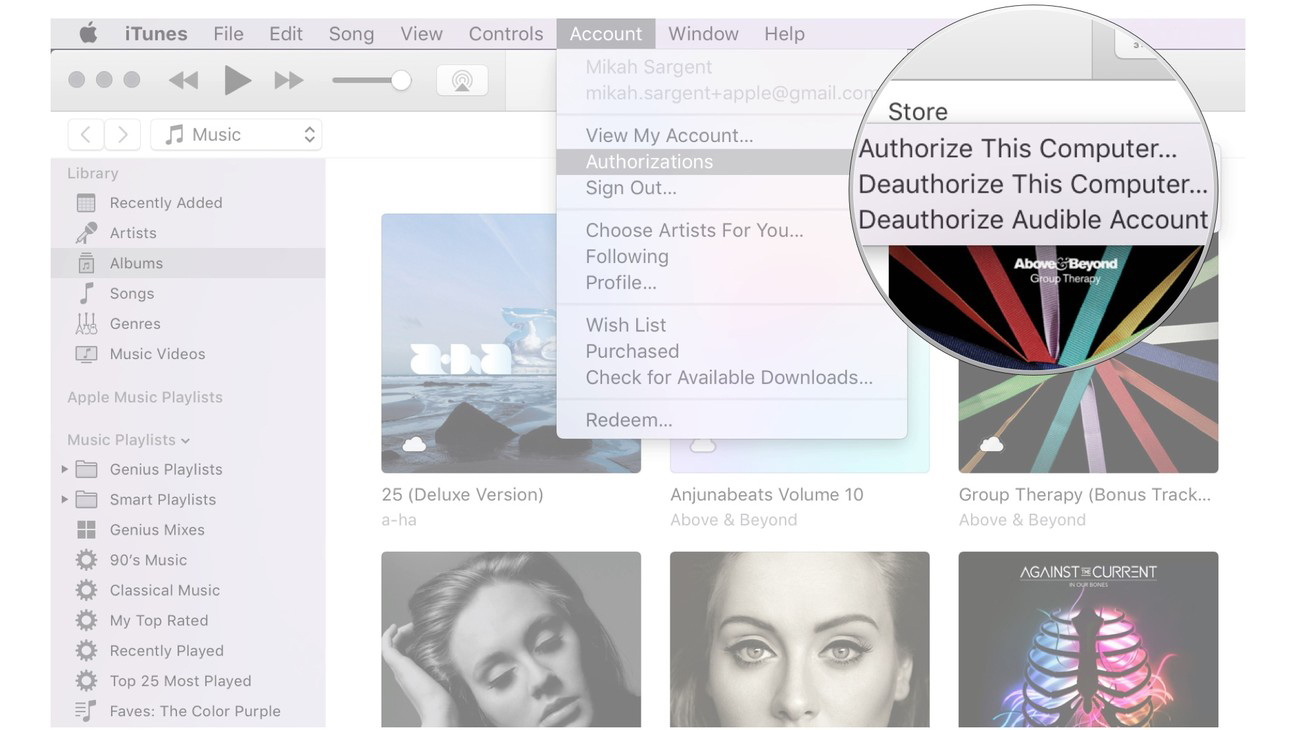Choose Deauthorize This Computer… option
Viewport: 1297px width, 730px height.
coord(1033,185)
